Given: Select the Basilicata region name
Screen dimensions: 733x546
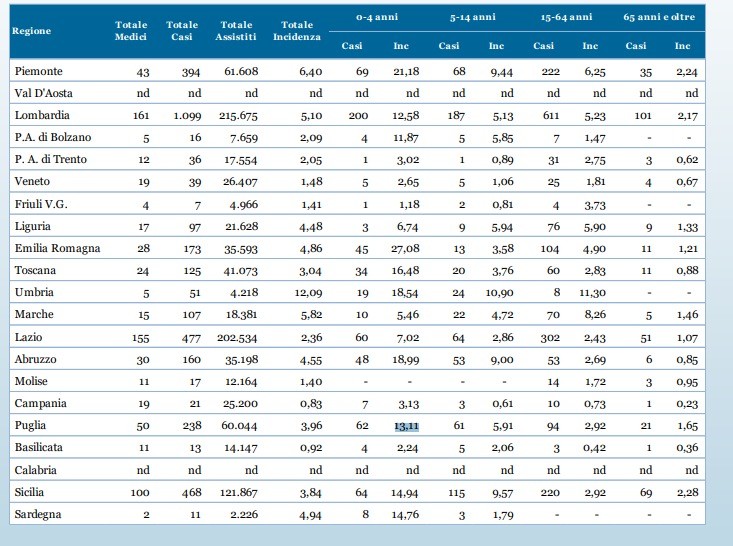Looking at the screenshot, I should (x=38, y=447).
